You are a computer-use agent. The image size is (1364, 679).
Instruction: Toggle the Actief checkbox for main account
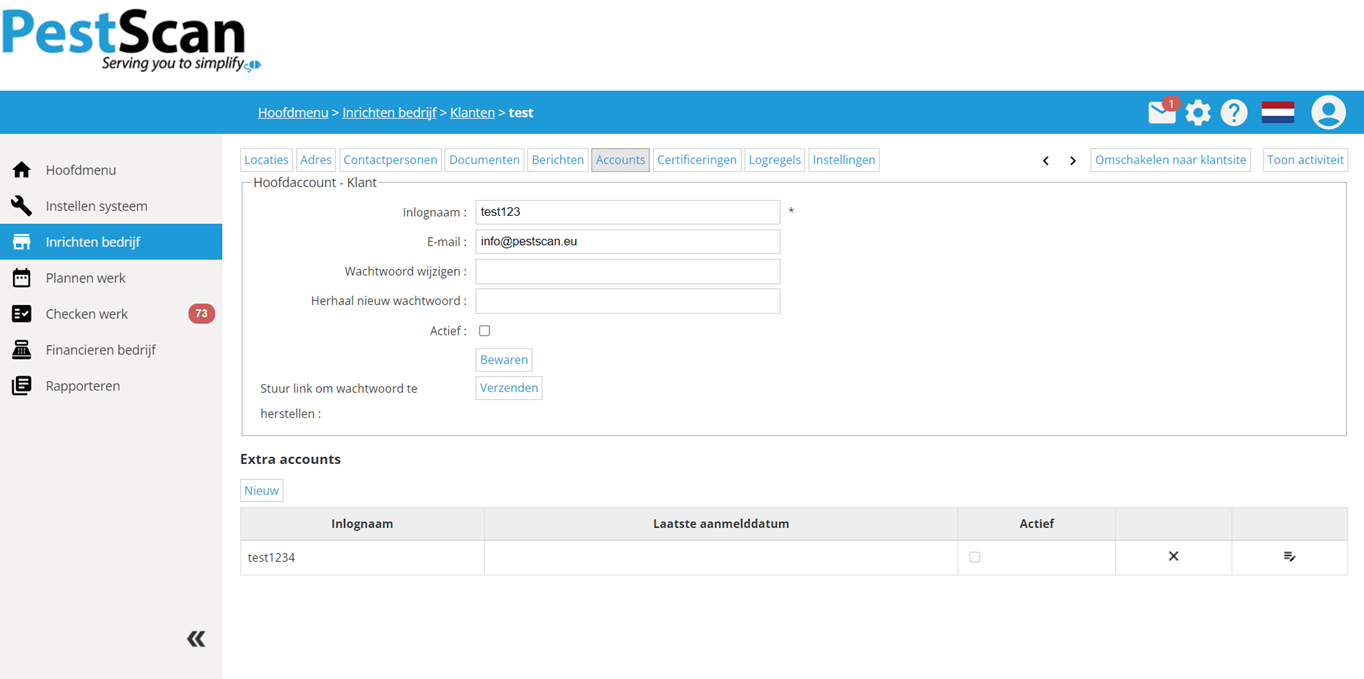click(x=484, y=331)
